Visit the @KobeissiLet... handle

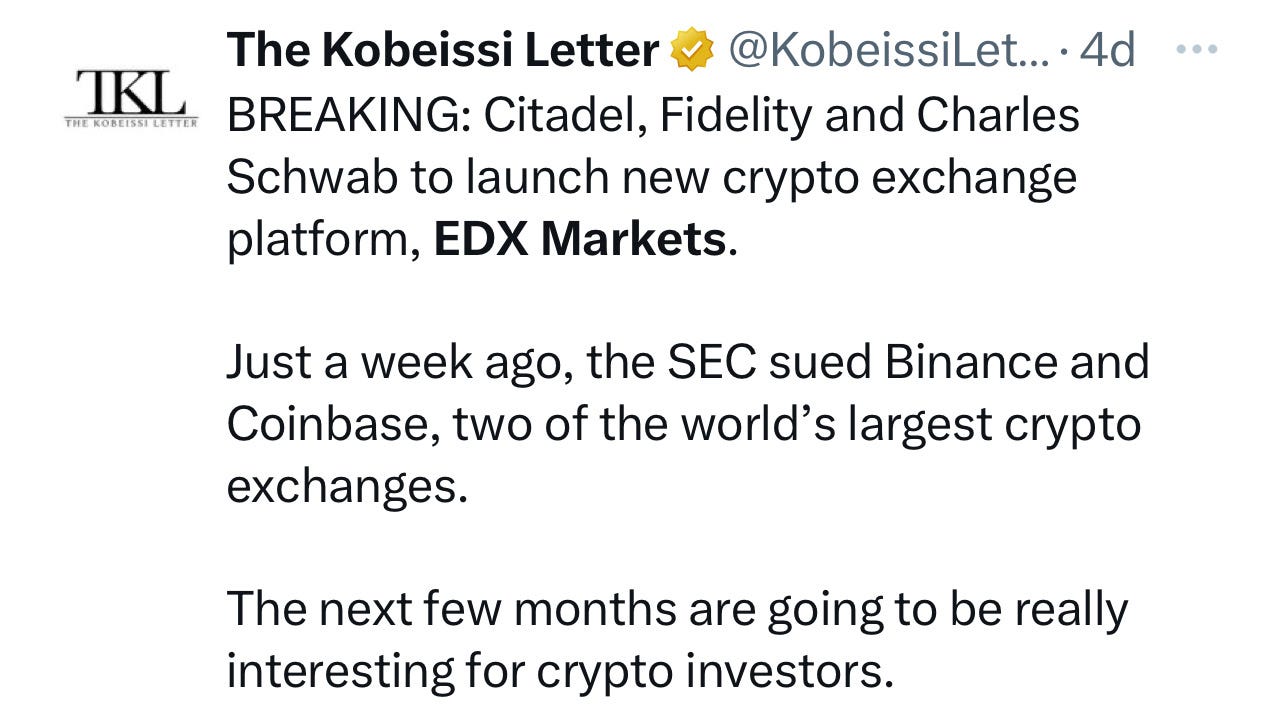tap(889, 50)
